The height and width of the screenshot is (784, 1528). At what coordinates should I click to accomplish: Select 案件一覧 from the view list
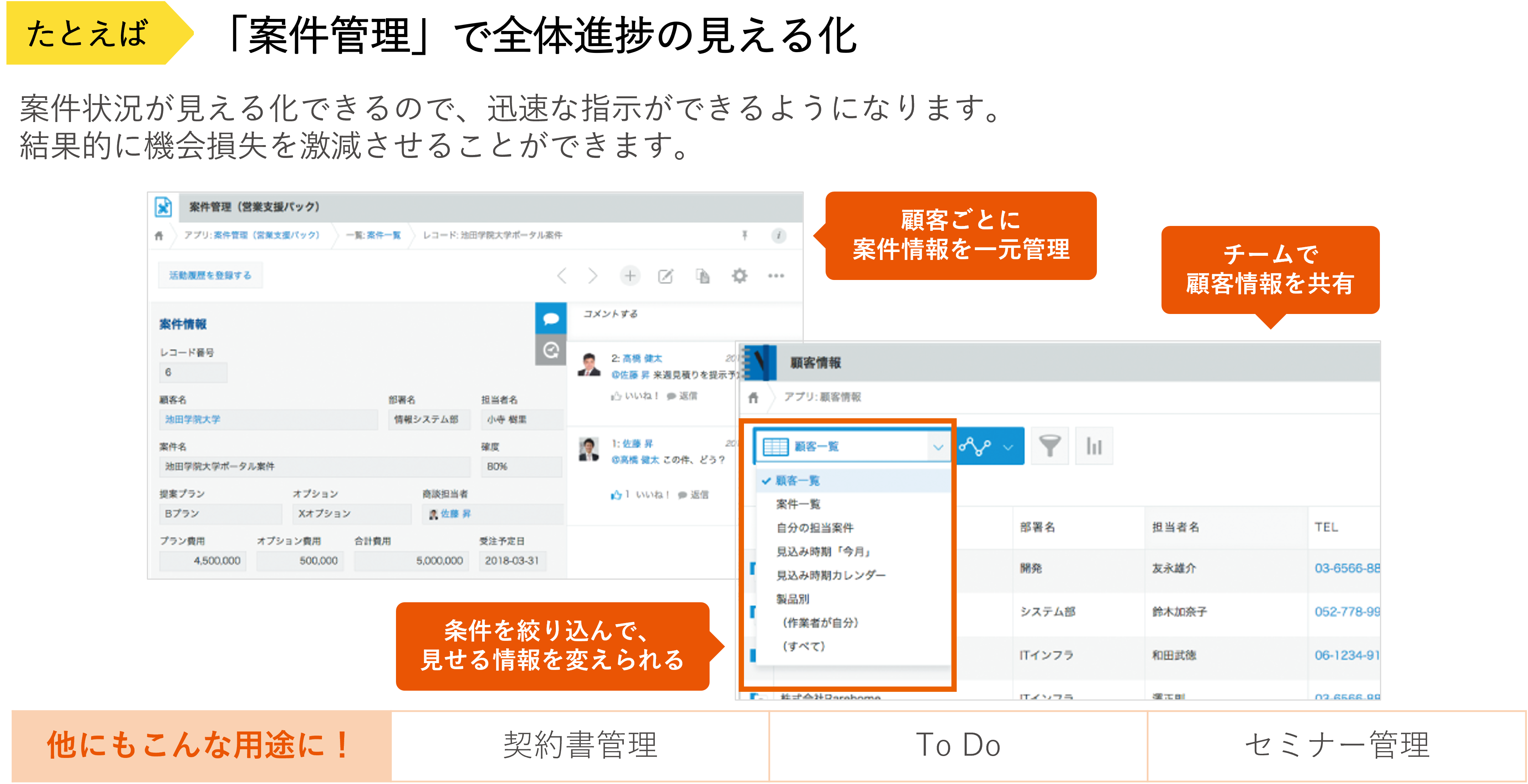798,504
